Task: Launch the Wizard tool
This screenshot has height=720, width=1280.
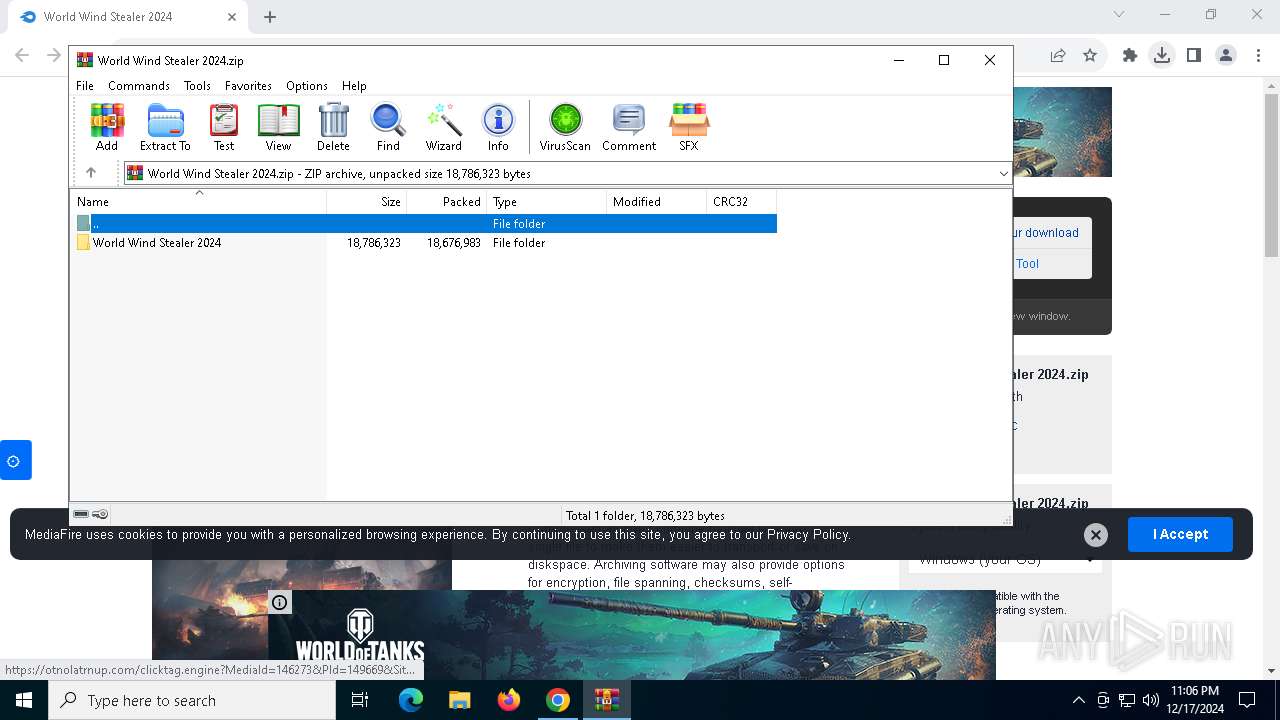Action: (x=443, y=127)
